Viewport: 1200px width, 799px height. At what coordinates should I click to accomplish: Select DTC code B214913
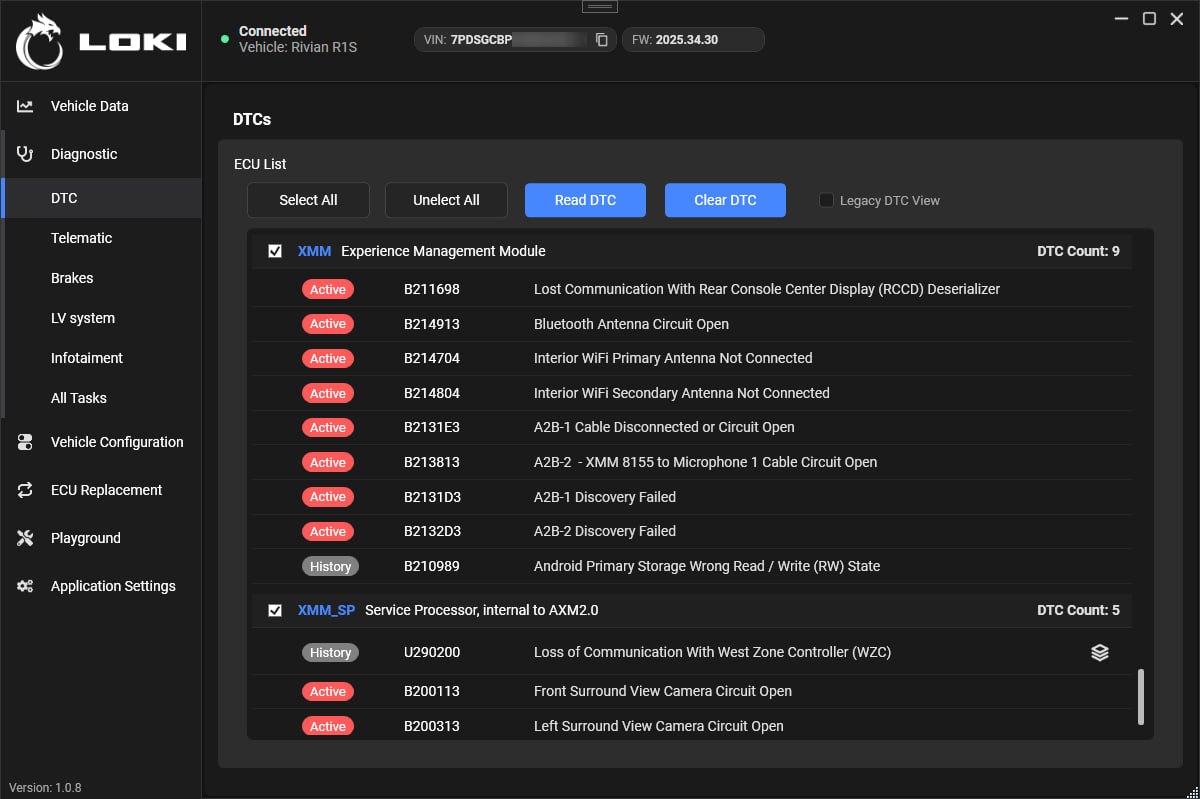point(432,324)
